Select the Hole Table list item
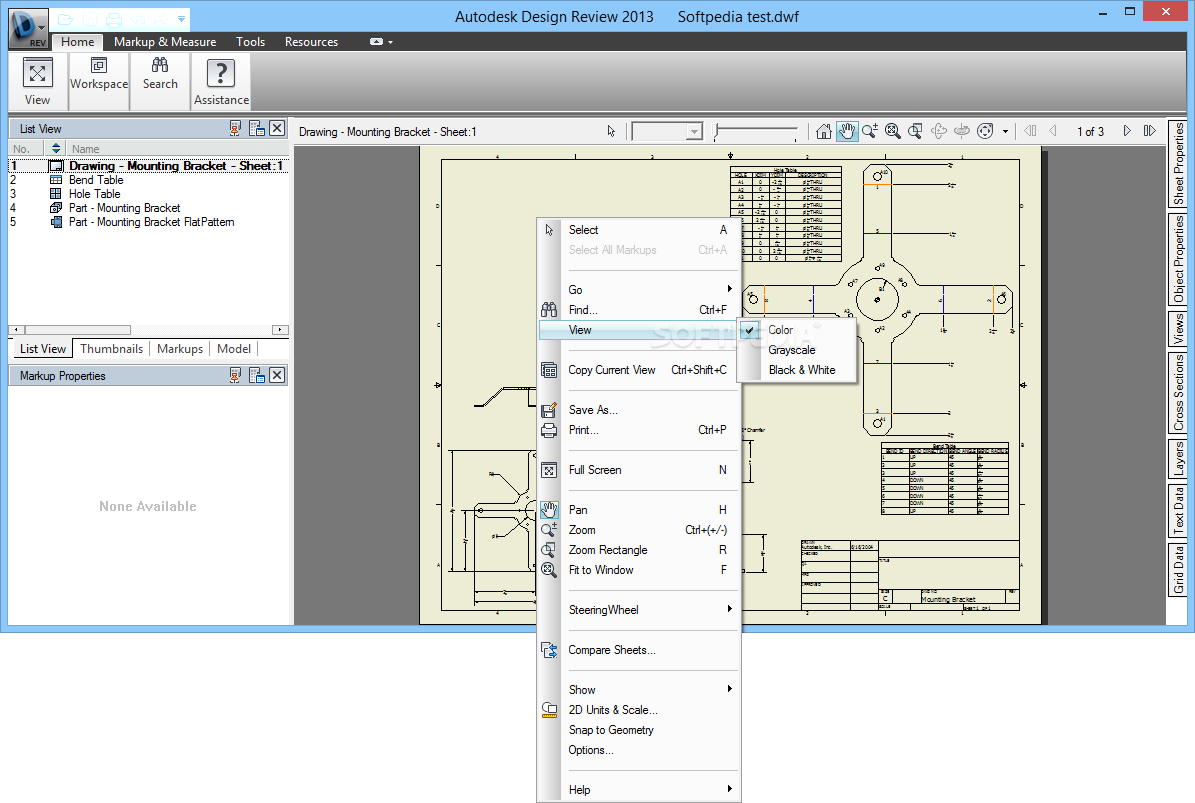 (149, 194)
